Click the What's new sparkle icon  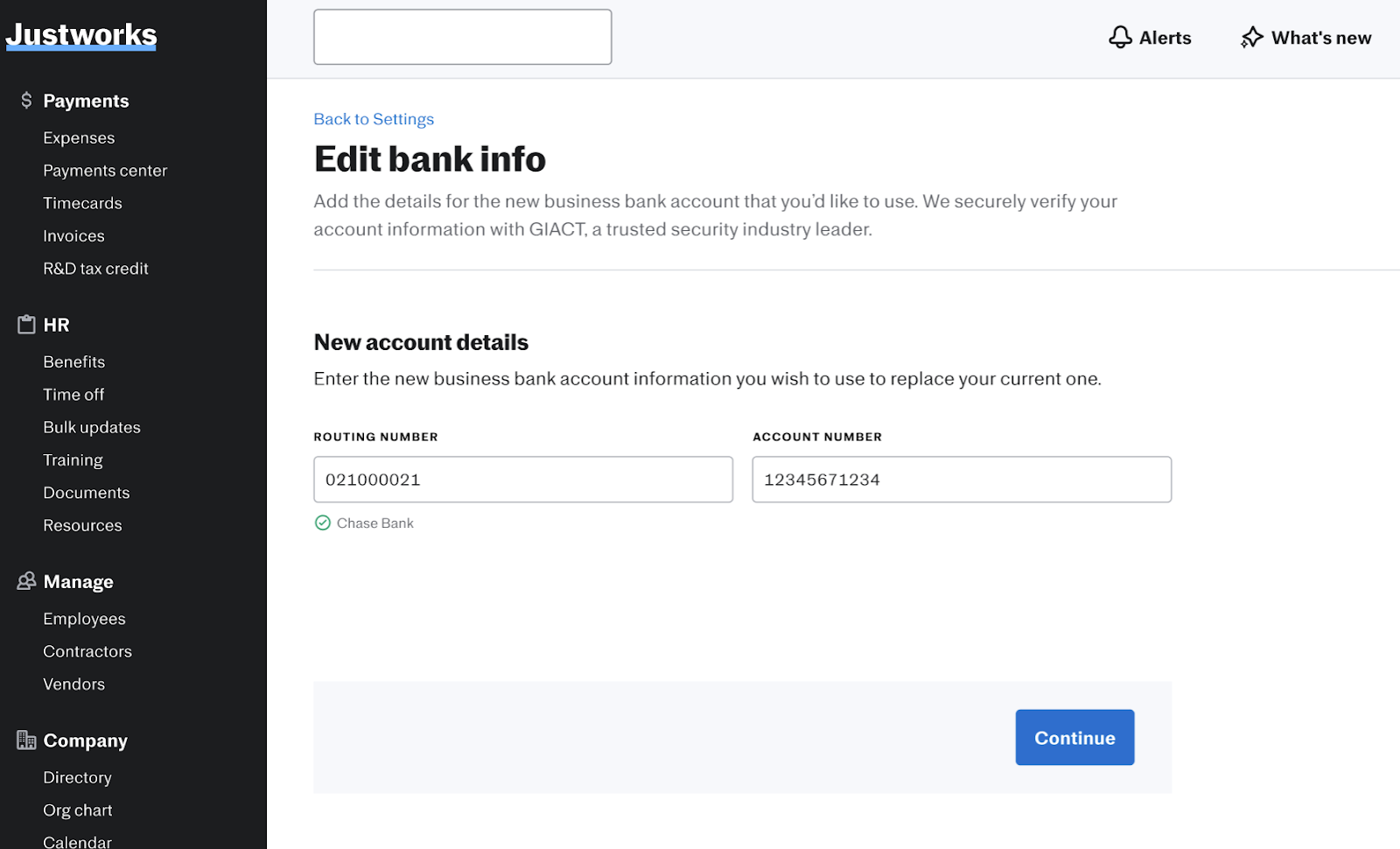point(1252,38)
